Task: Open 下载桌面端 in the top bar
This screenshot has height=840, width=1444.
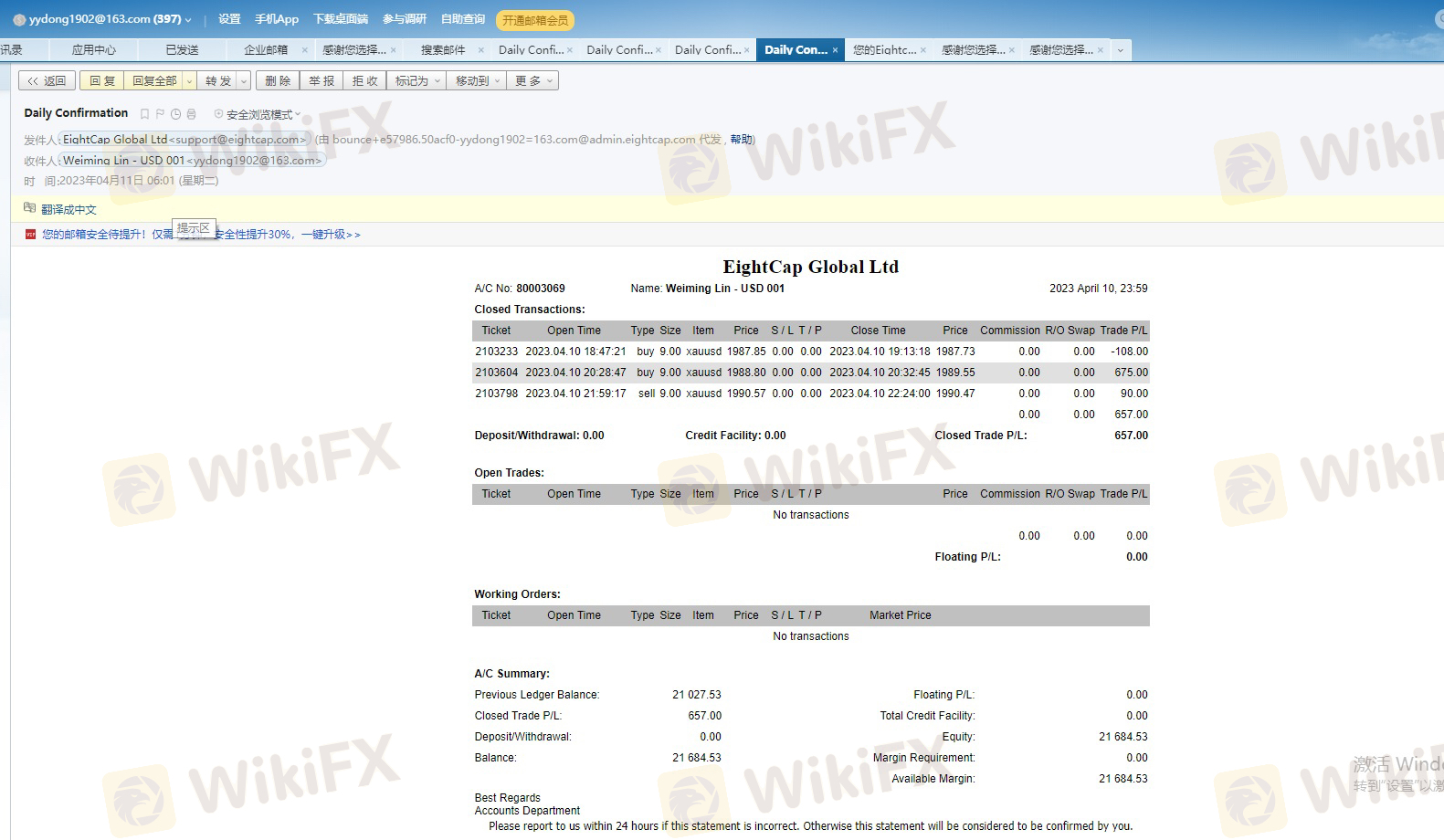Action: tap(341, 19)
